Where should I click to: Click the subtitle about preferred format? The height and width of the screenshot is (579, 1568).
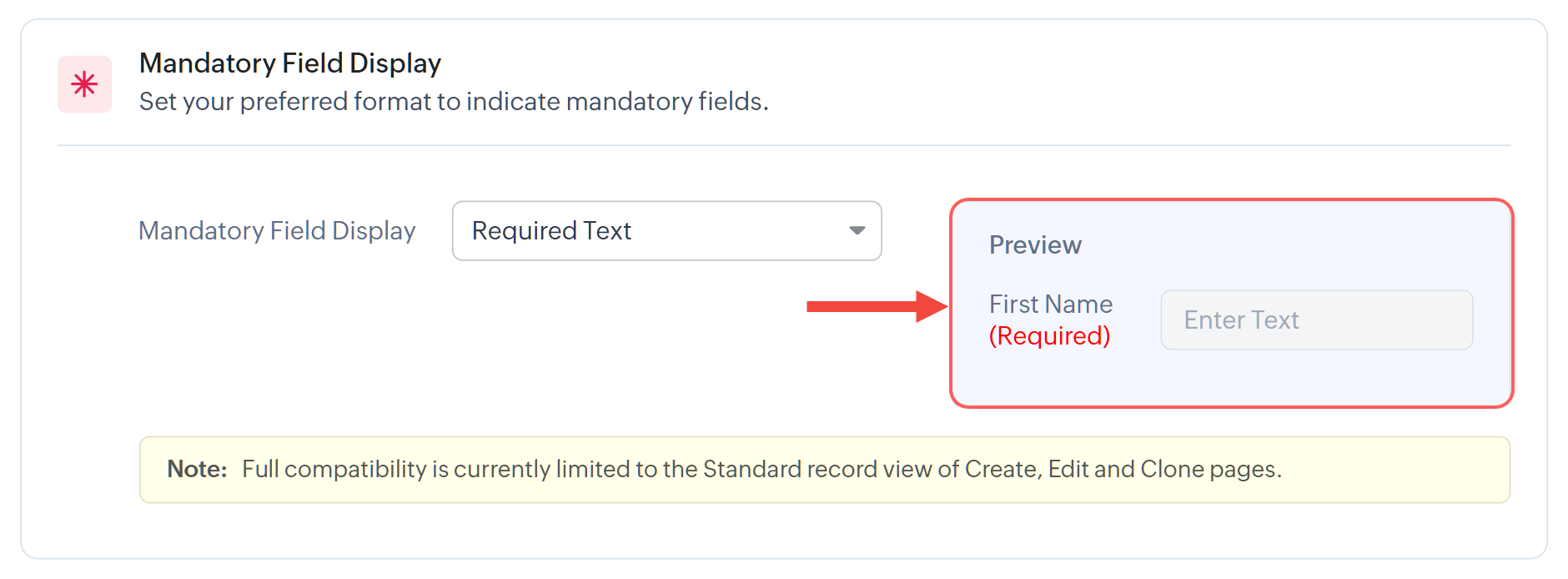click(454, 101)
